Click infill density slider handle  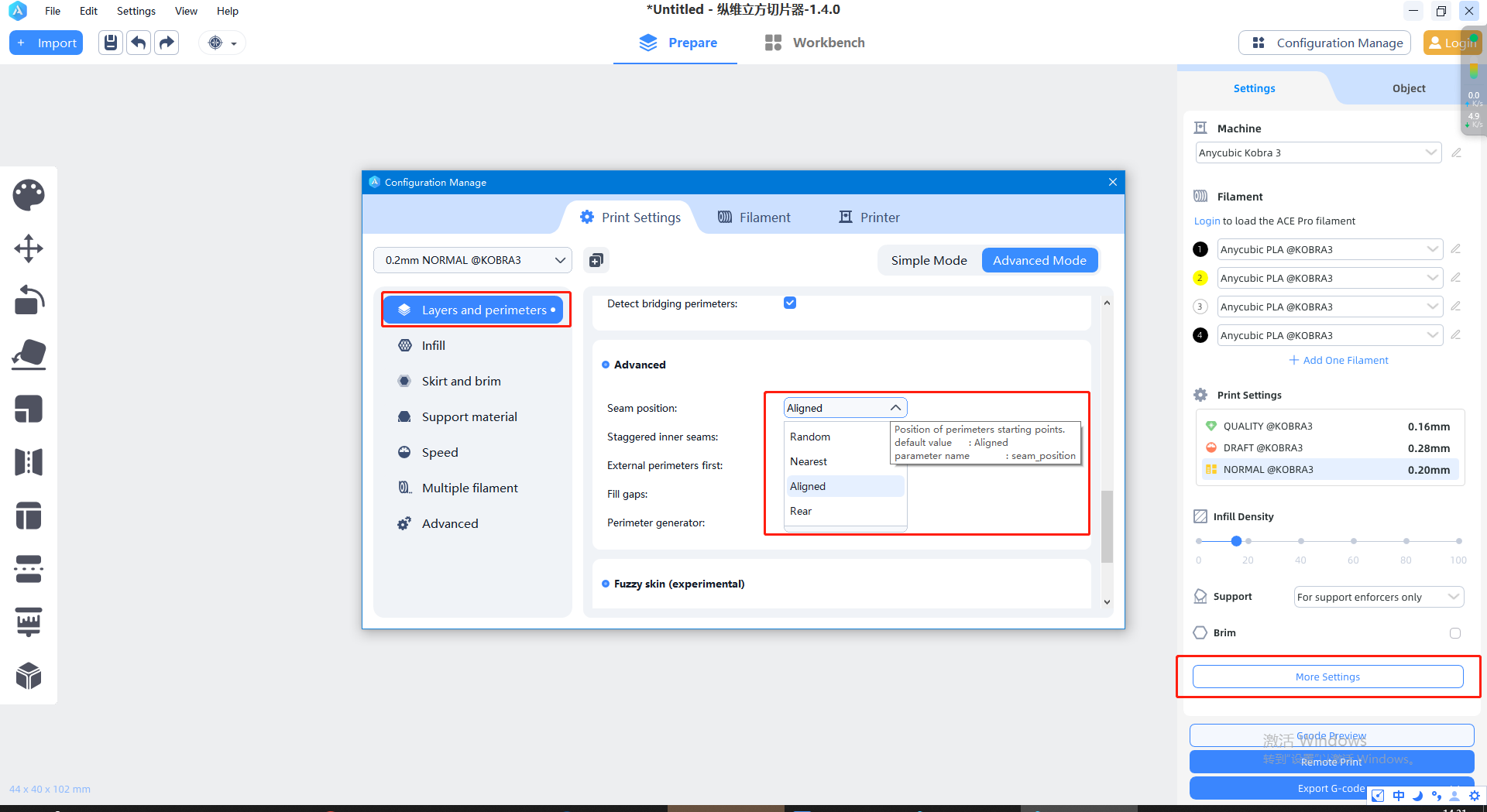coord(1237,541)
